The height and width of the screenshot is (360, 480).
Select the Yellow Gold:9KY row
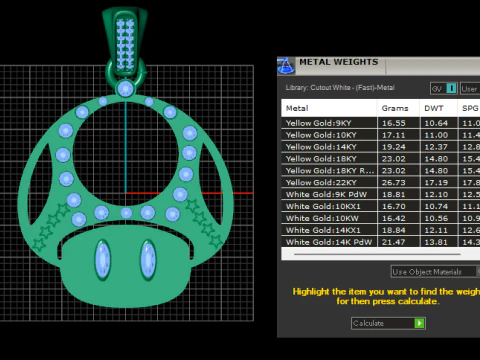pyautogui.click(x=381, y=123)
